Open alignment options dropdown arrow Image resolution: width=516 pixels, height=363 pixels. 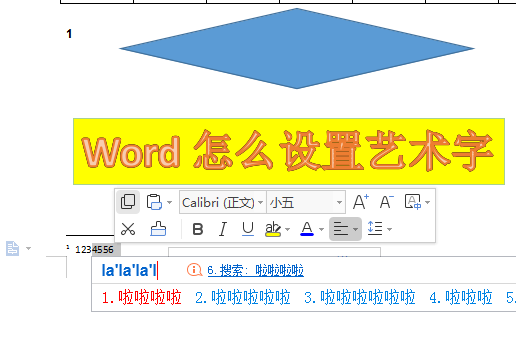(x=355, y=229)
